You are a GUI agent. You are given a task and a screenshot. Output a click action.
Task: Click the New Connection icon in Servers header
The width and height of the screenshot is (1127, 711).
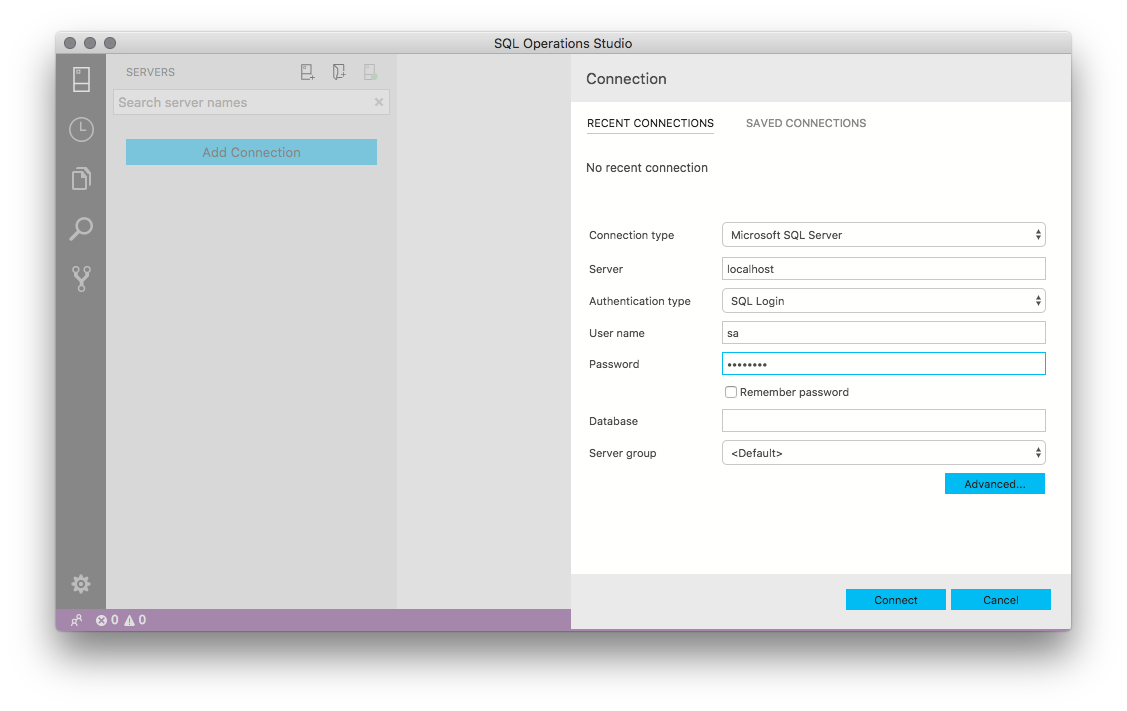coord(308,72)
